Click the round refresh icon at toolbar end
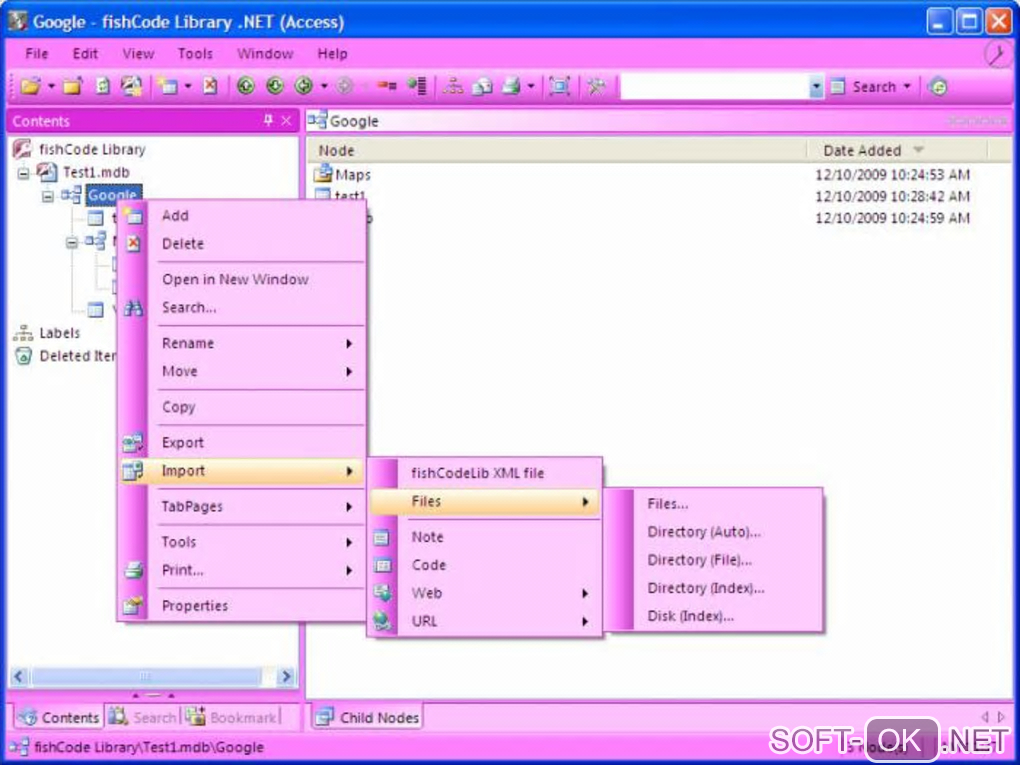The image size is (1020, 765). point(938,87)
